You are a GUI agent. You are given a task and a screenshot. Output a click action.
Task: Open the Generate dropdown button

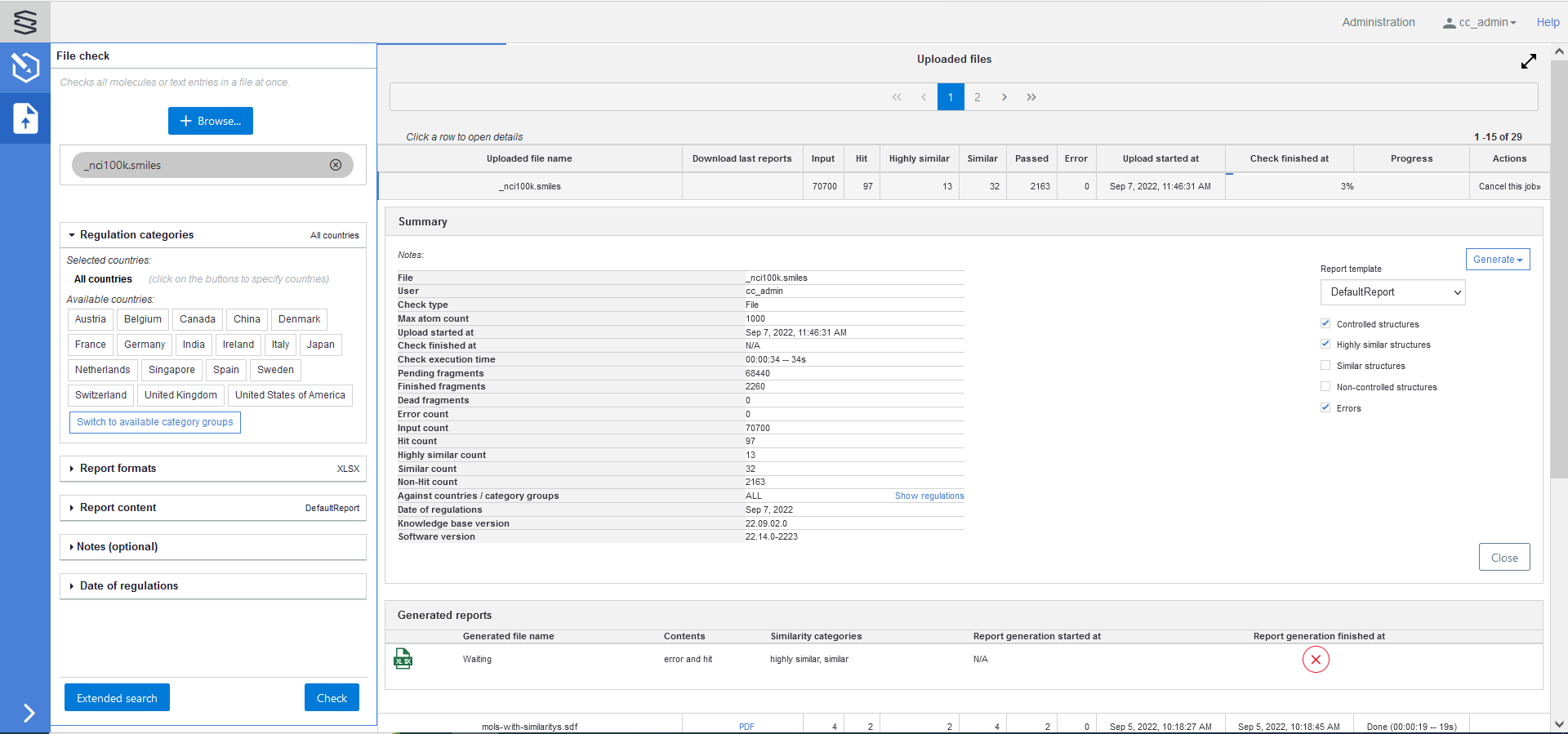click(1497, 260)
